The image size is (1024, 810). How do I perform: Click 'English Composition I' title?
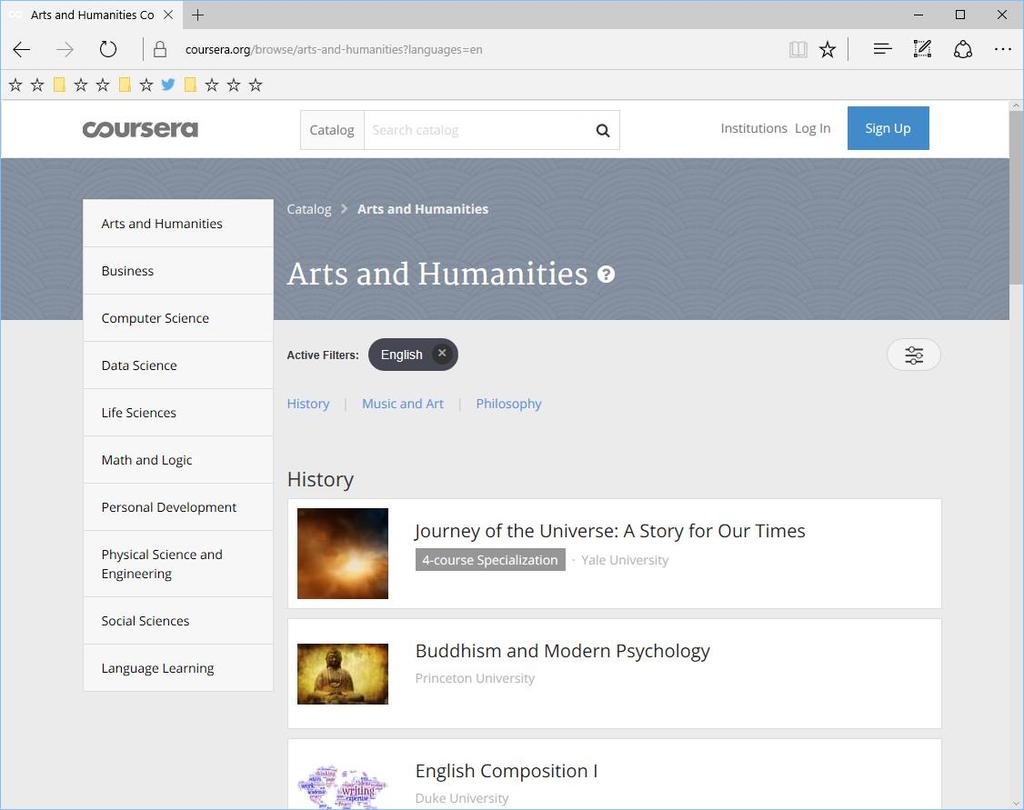pos(507,771)
